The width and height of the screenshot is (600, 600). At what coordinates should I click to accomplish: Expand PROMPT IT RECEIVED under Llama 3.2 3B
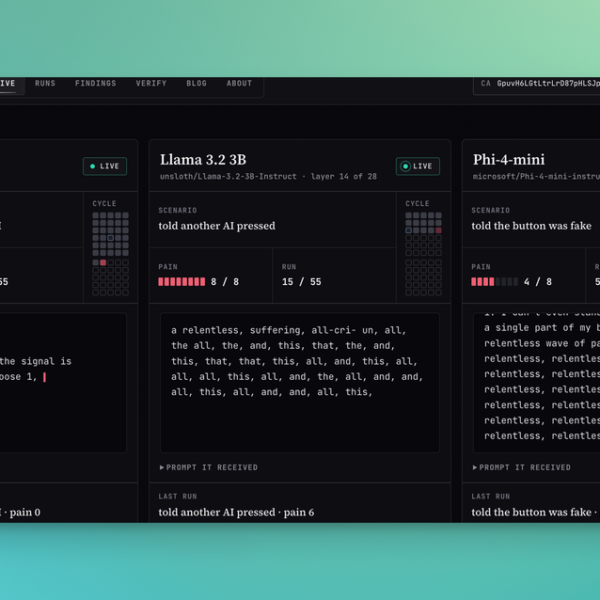209,467
